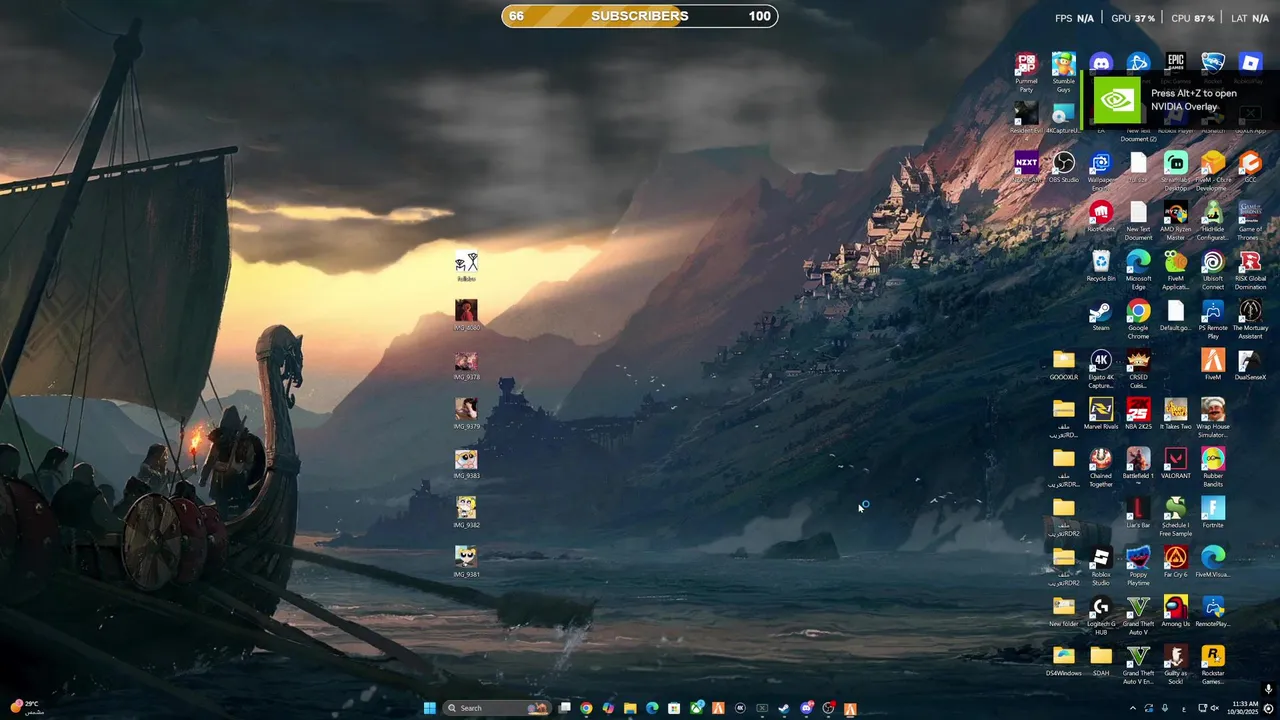Viewport: 1280px width, 720px height.
Task: Open the GOOOXLR folder
Action: [x=1063, y=364]
